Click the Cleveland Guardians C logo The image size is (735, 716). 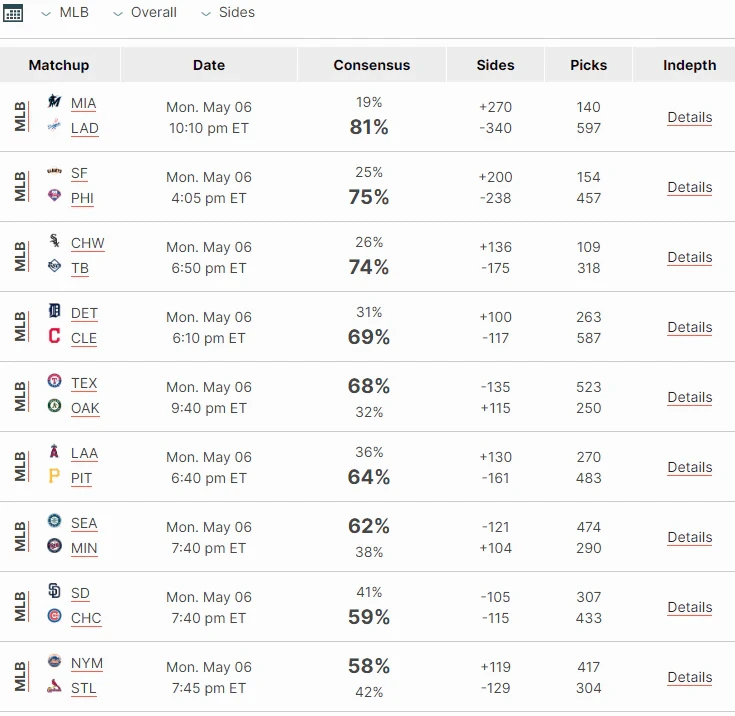coord(54,335)
